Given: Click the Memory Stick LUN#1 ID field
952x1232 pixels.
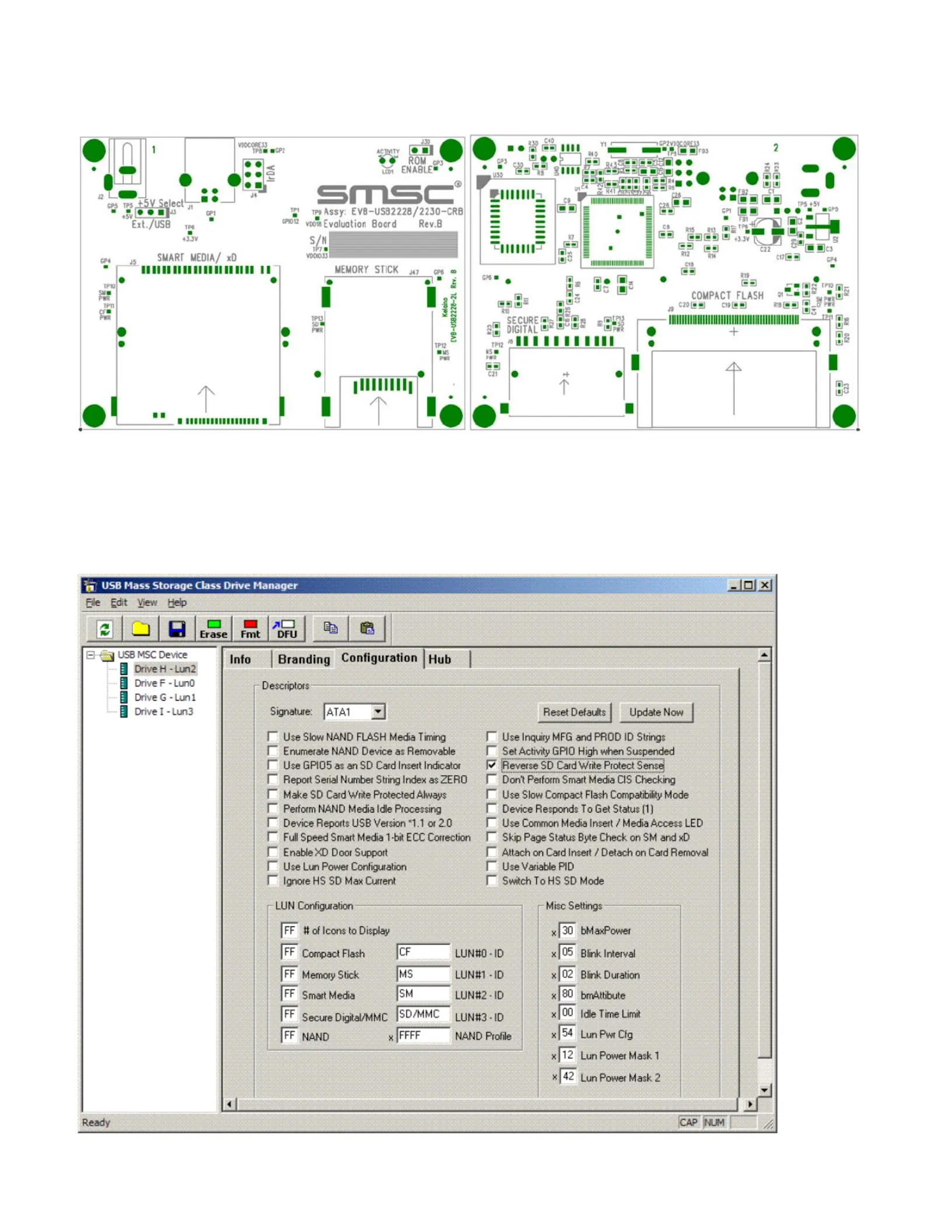Looking at the screenshot, I should (x=423, y=974).
